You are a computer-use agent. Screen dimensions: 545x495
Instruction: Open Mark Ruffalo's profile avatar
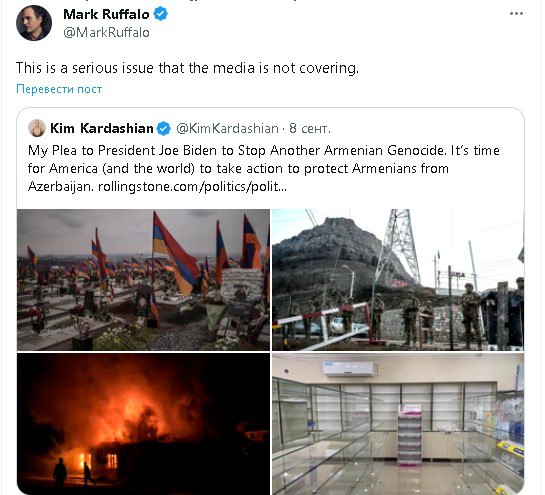[34, 23]
